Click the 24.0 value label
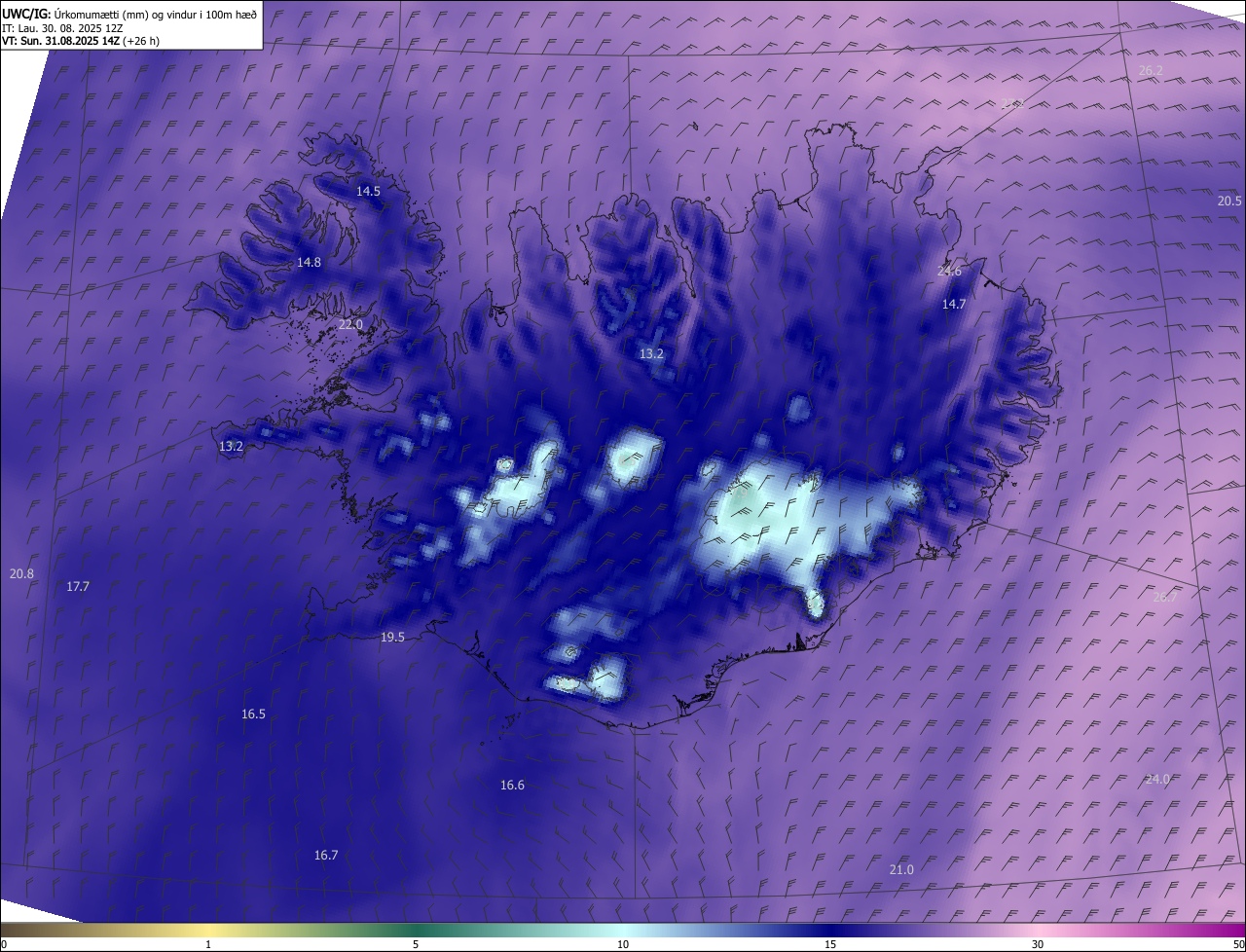The width and height of the screenshot is (1246, 952). click(1157, 780)
